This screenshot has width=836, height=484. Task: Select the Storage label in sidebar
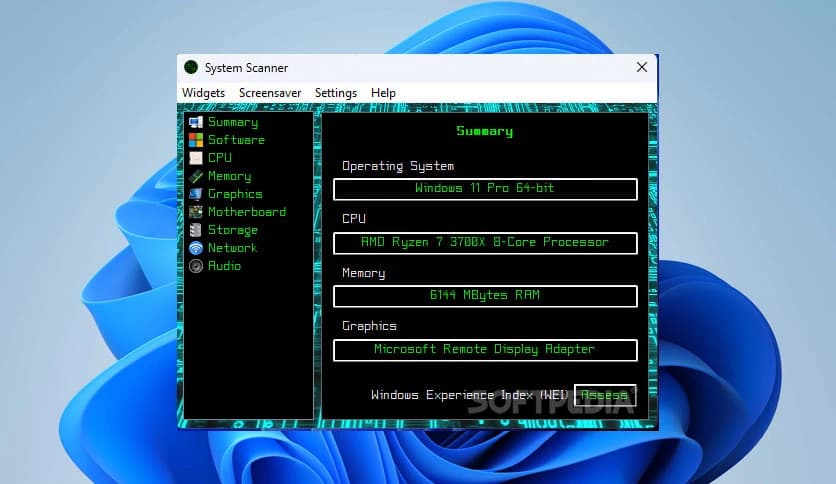[x=233, y=230]
